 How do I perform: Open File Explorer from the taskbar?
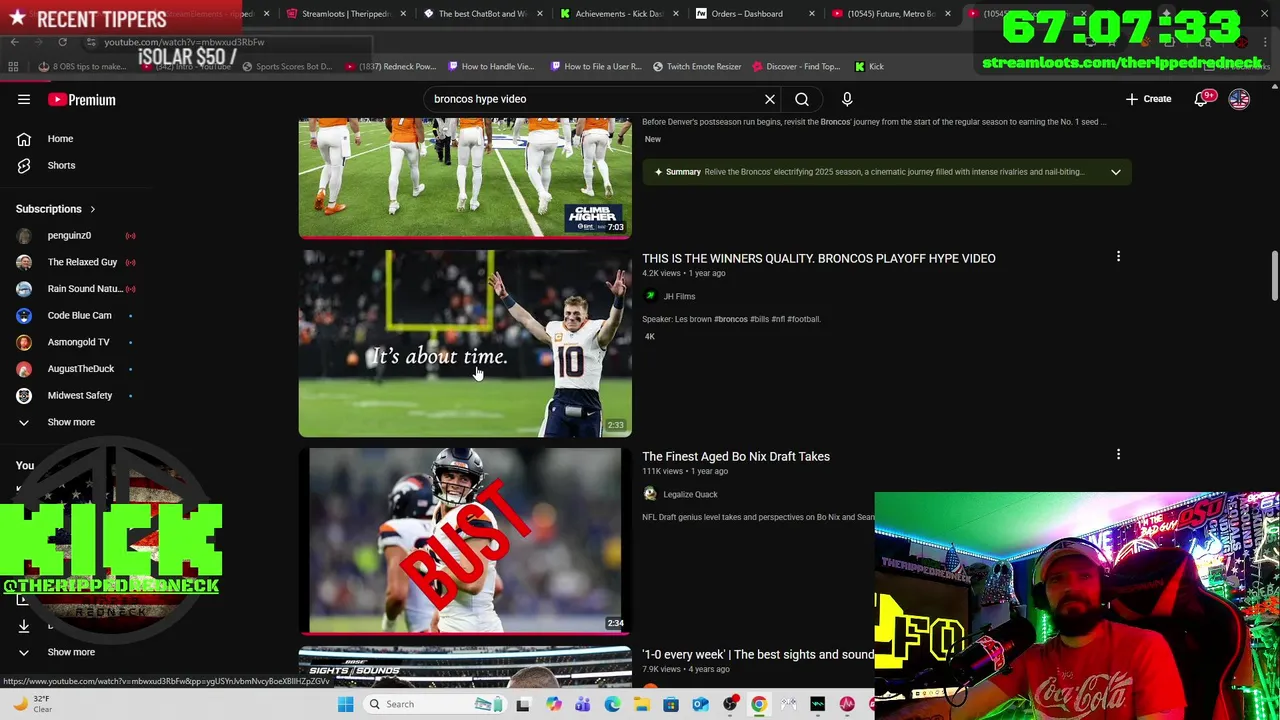[x=642, y=704]
